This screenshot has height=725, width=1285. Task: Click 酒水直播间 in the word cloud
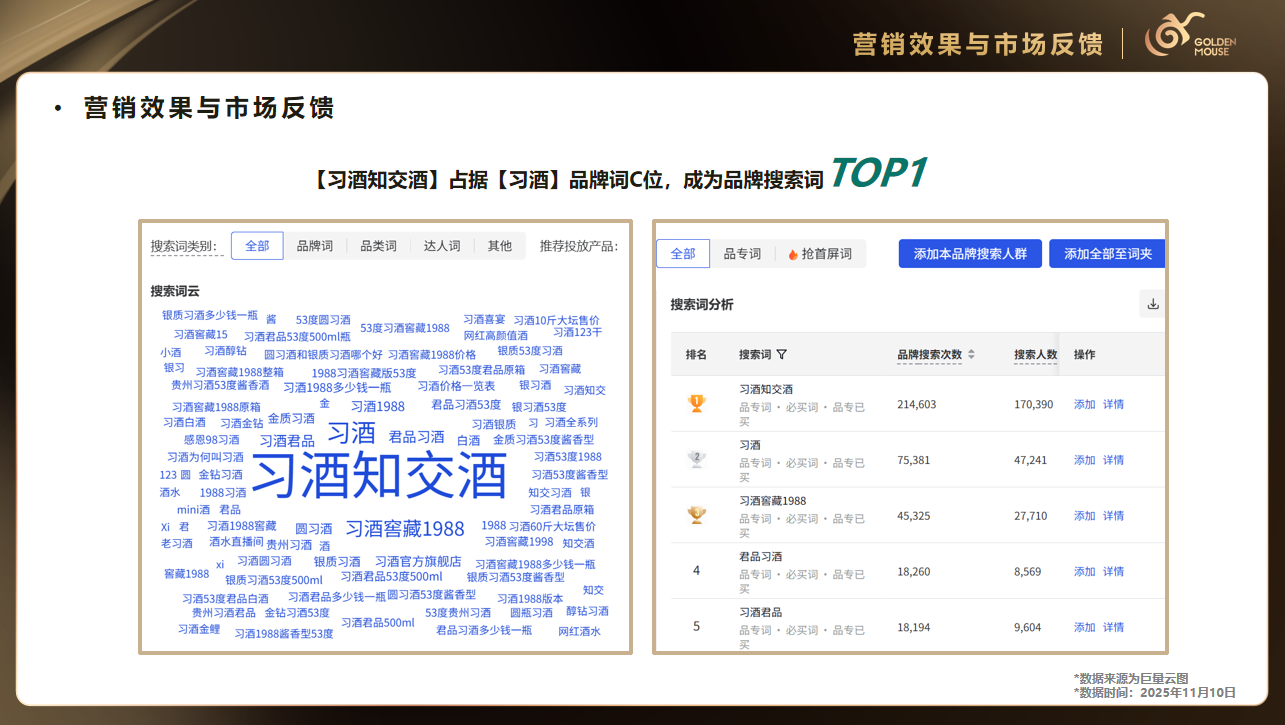(236, 542)
